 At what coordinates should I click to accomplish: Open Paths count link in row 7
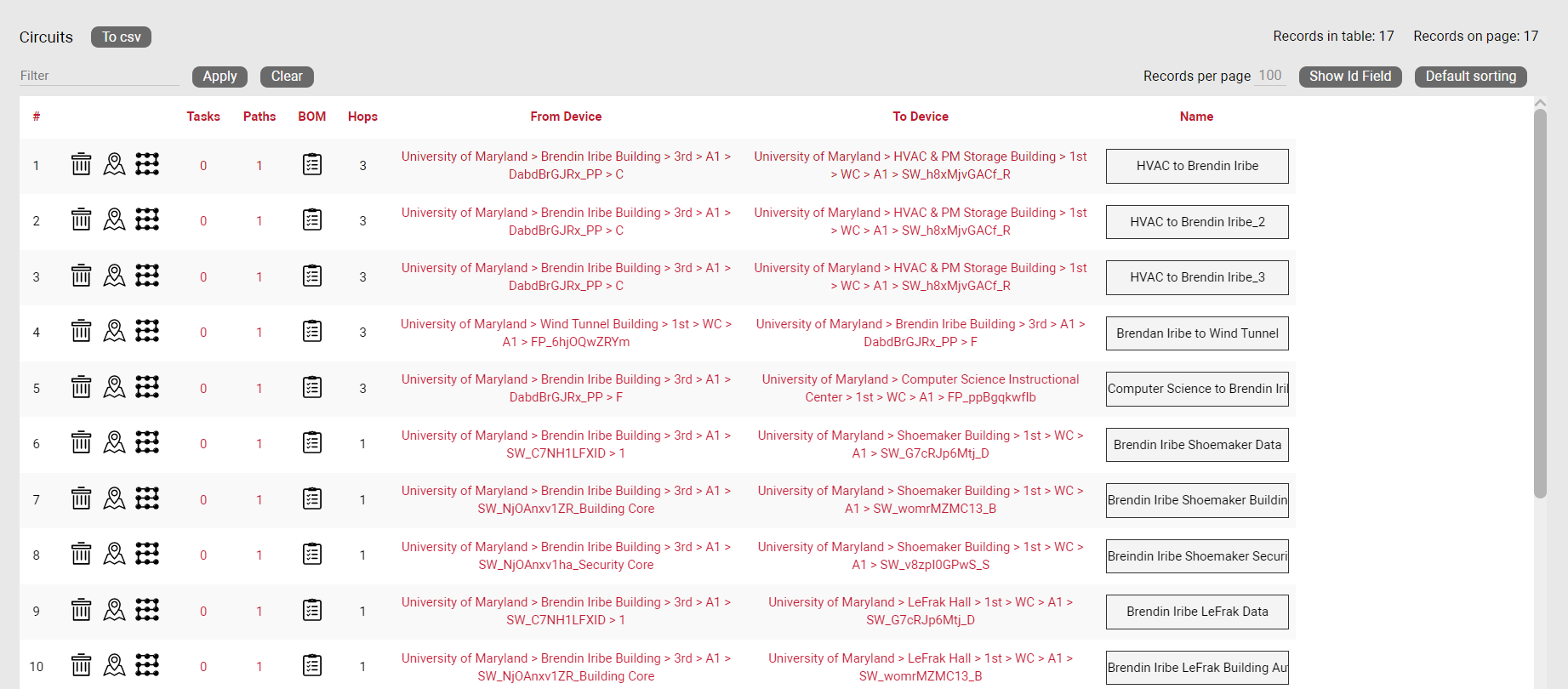click(x=259, y=500)
